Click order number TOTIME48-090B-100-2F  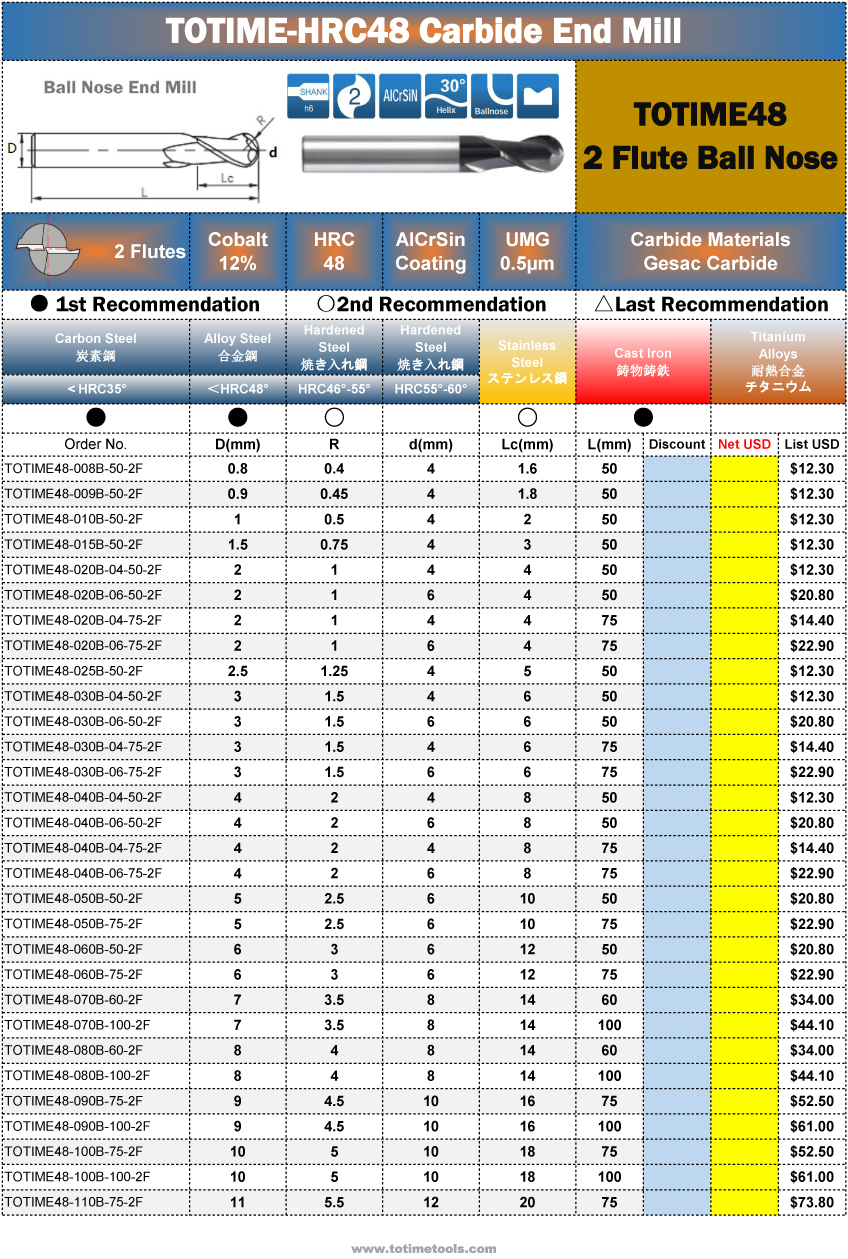click(78, 1127)
